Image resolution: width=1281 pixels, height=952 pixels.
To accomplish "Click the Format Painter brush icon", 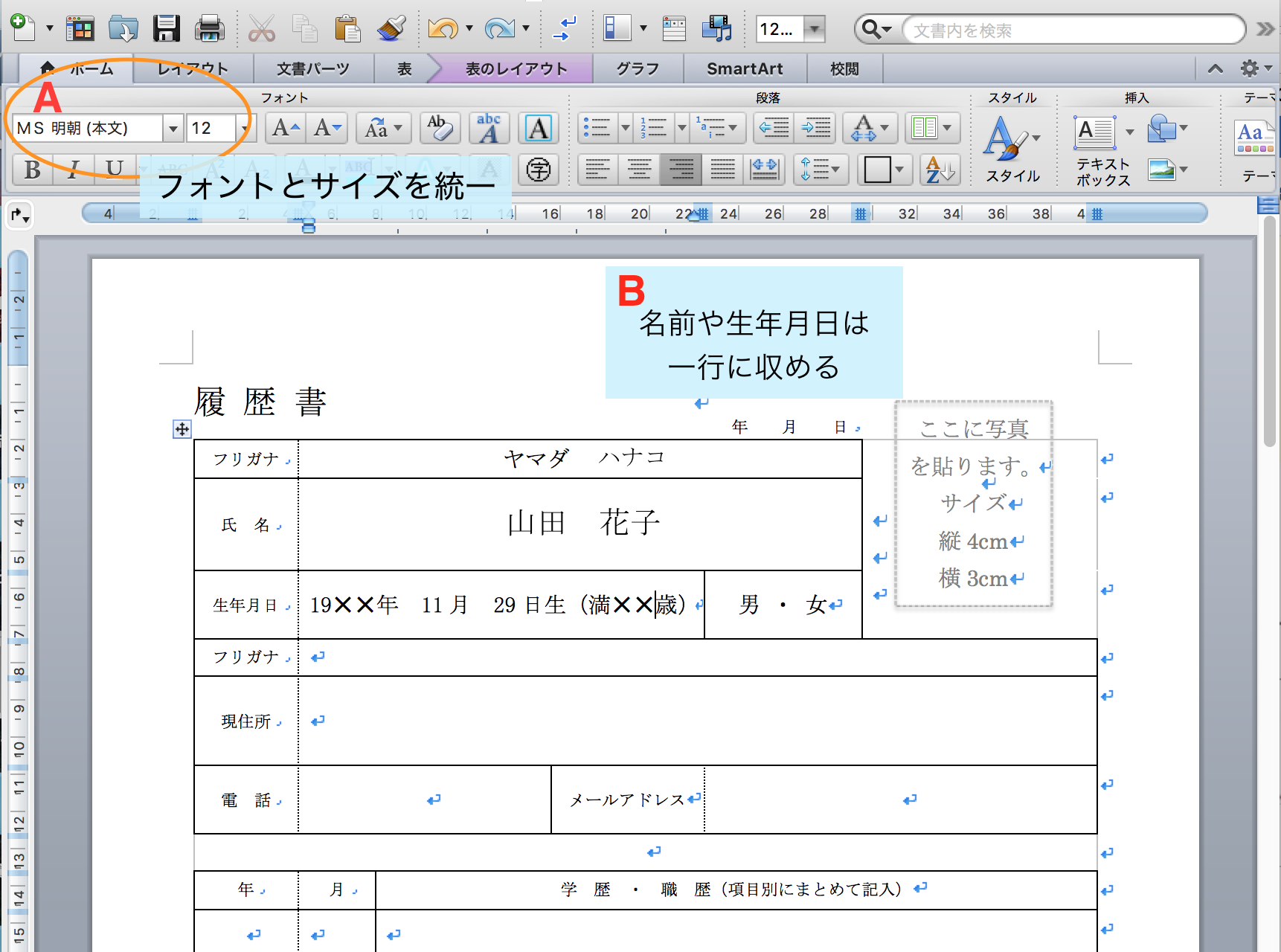I will tap(391, 29).
